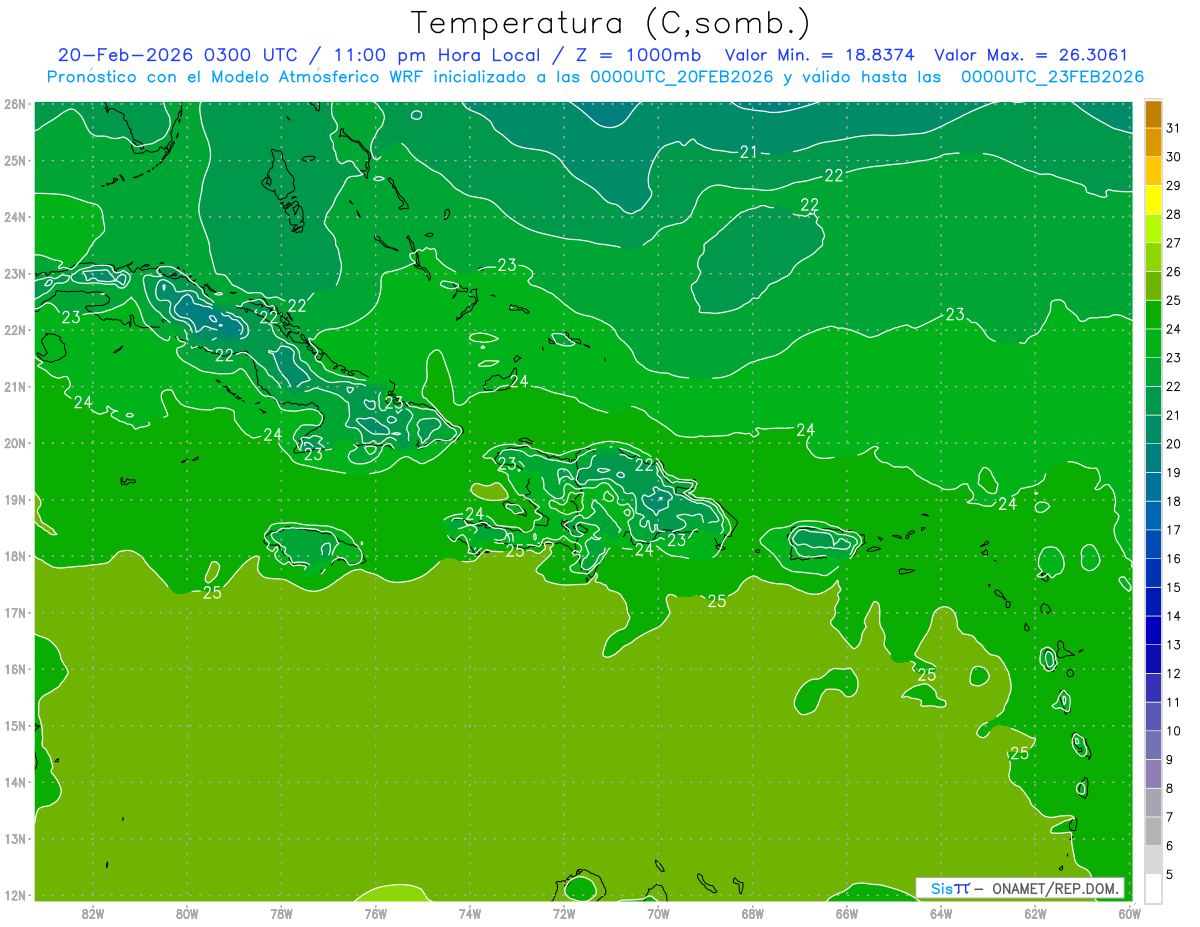Click the 22N latitude axis label
The image size is (1200, 927).
click(14, 330)
